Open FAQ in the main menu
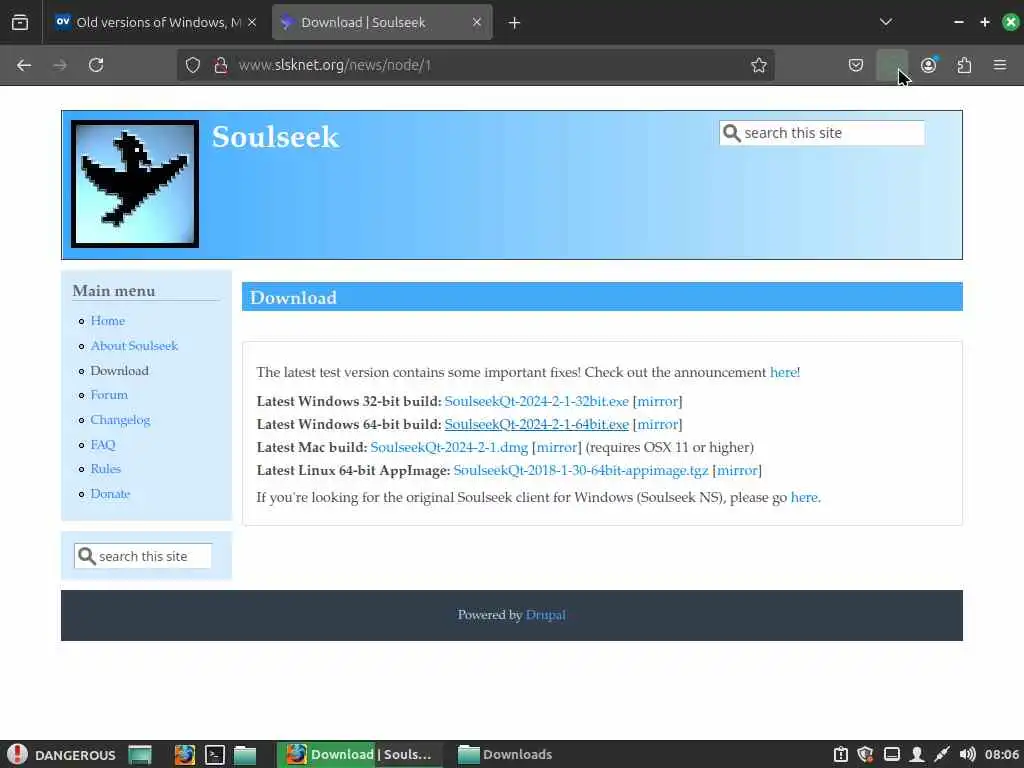 tap(103, 445)
